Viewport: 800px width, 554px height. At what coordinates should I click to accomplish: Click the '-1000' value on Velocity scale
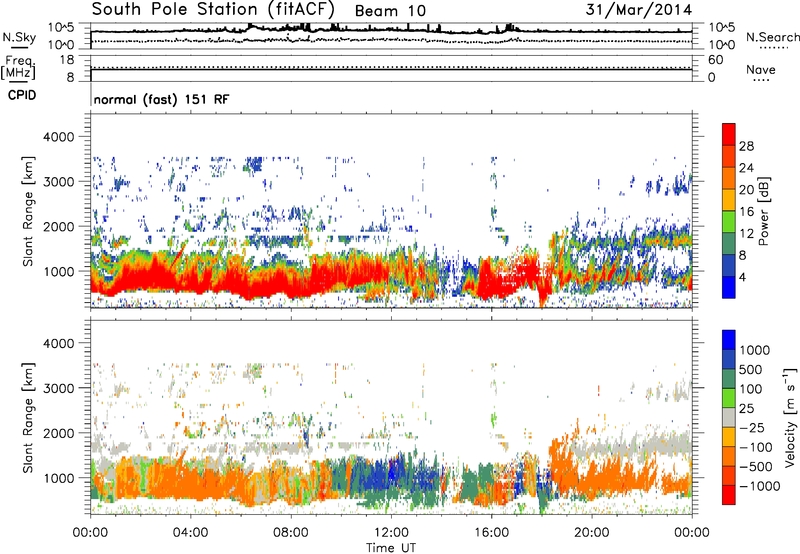(760, 486)
